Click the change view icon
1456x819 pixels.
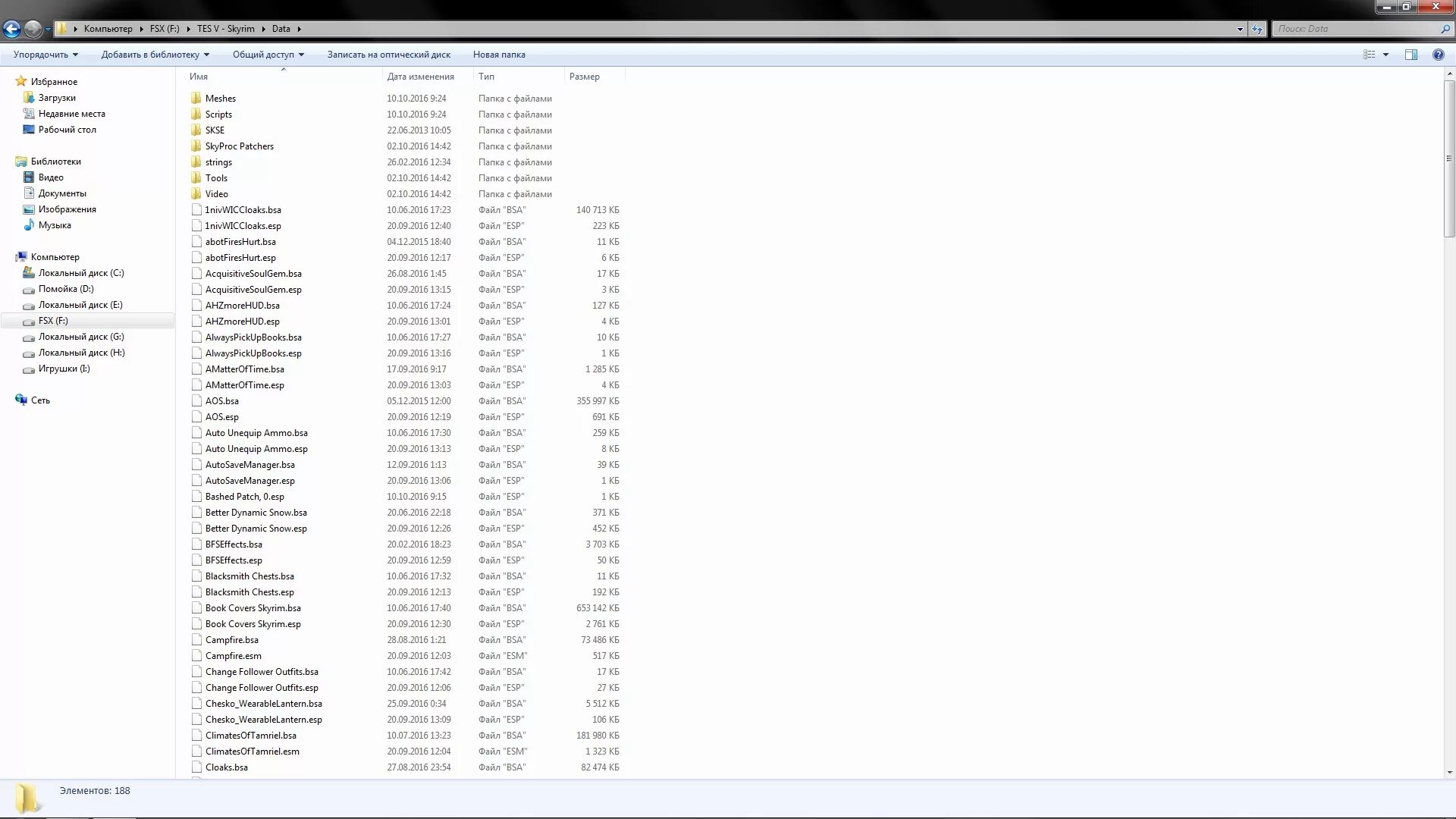(x=1370, y=55)
